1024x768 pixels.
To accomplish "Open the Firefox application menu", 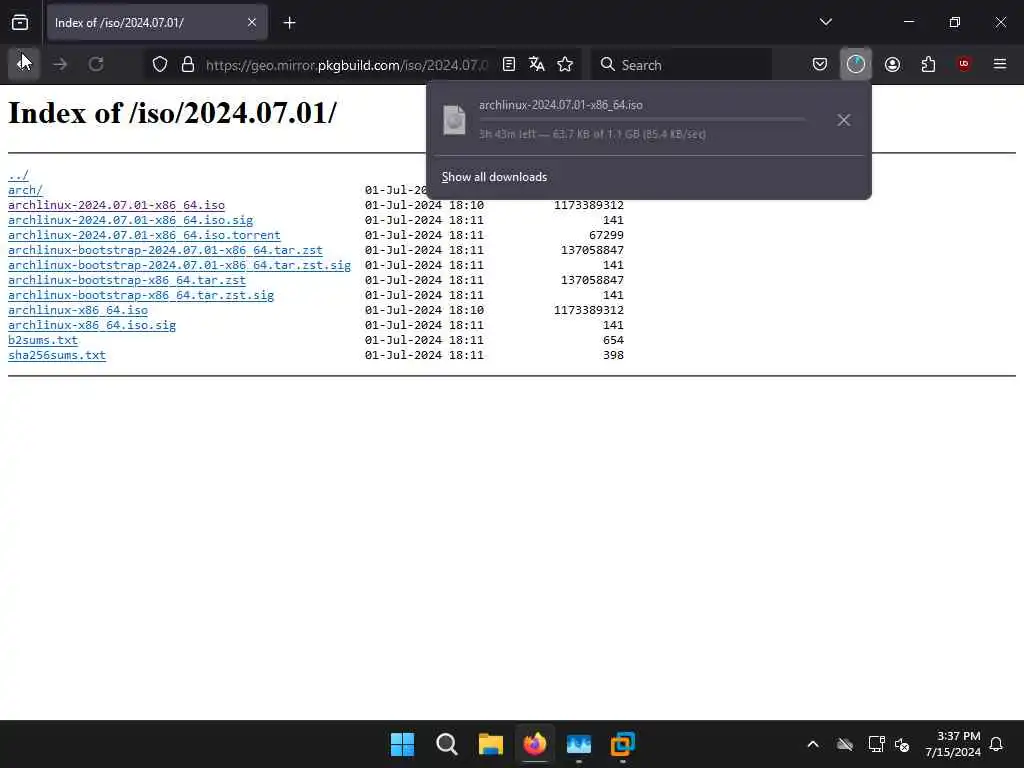I will (x=1000, y=64).
